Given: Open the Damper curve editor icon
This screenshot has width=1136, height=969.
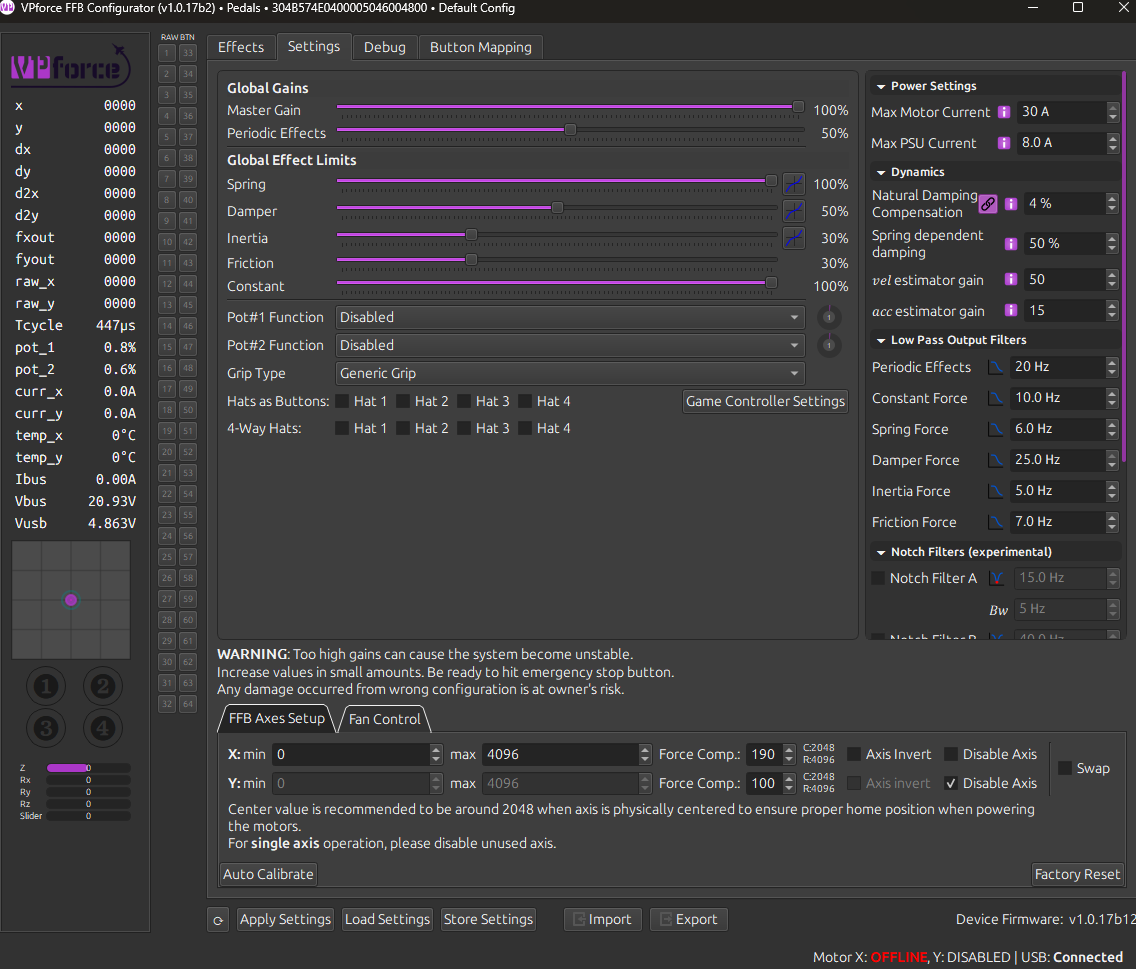Looking at the screenshot, I should click(x=793, y=211).
